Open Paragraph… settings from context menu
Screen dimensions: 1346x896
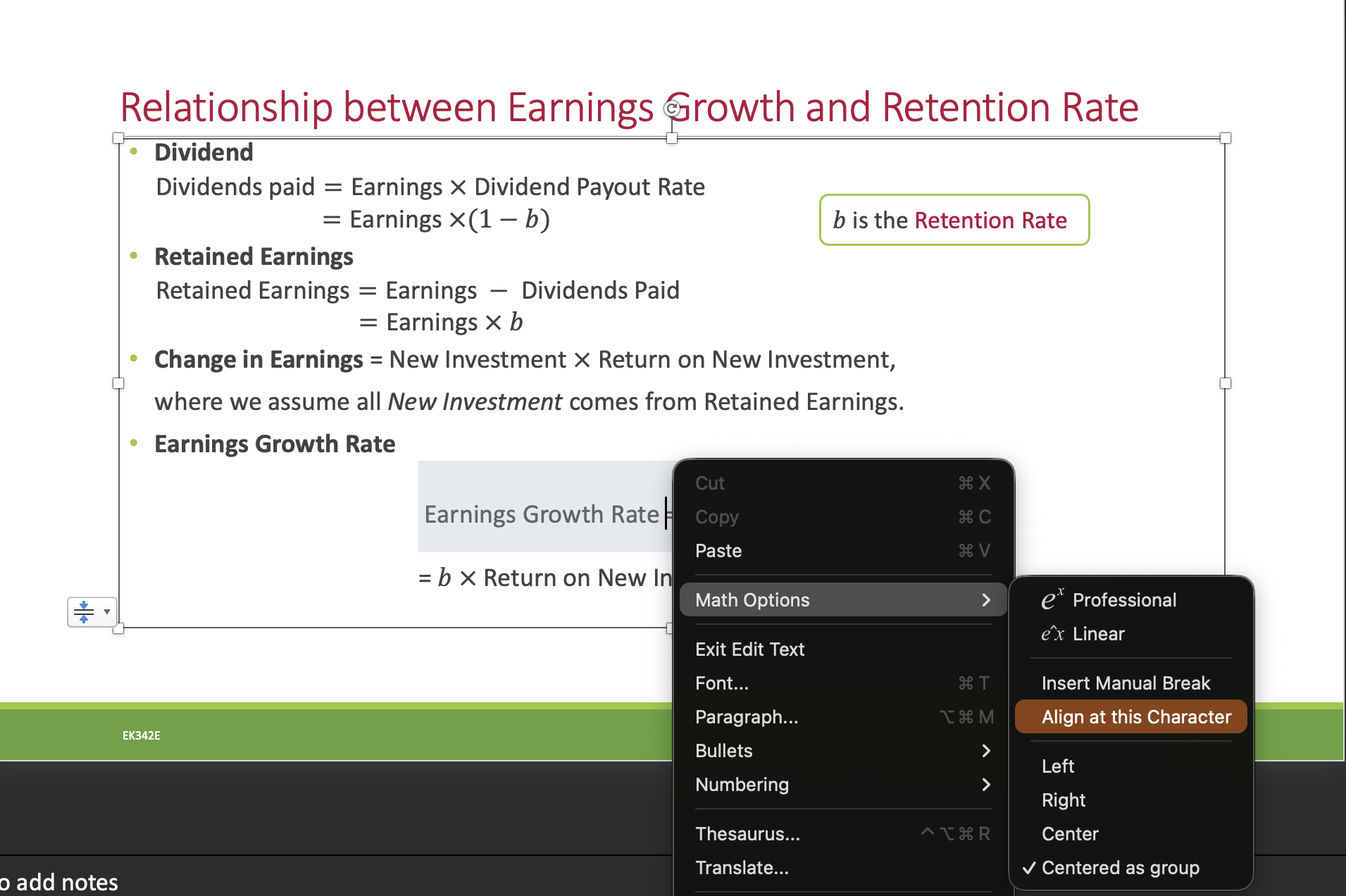(x=843, y=716)
